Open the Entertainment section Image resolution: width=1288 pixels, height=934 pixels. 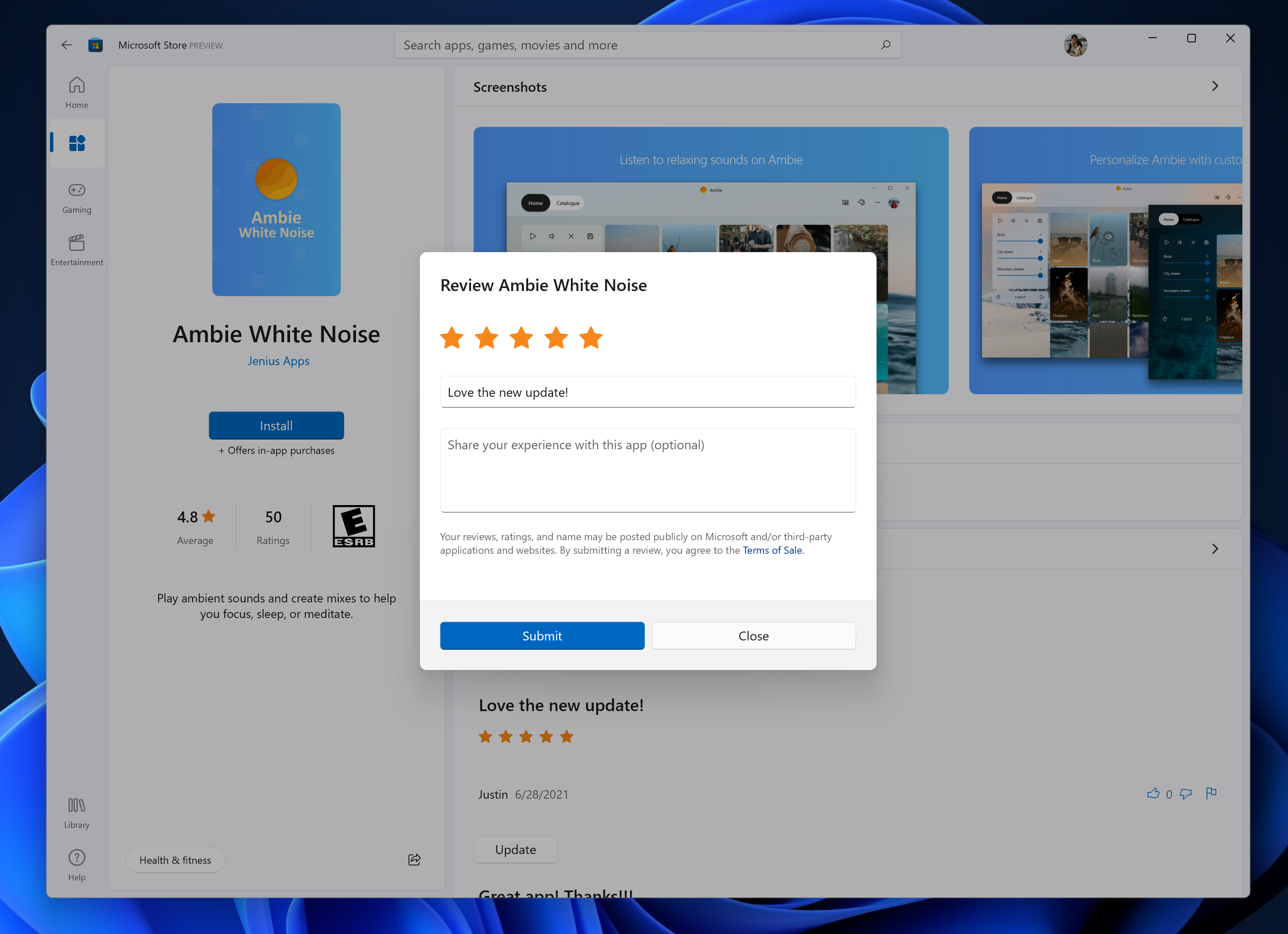pos(76,248)
